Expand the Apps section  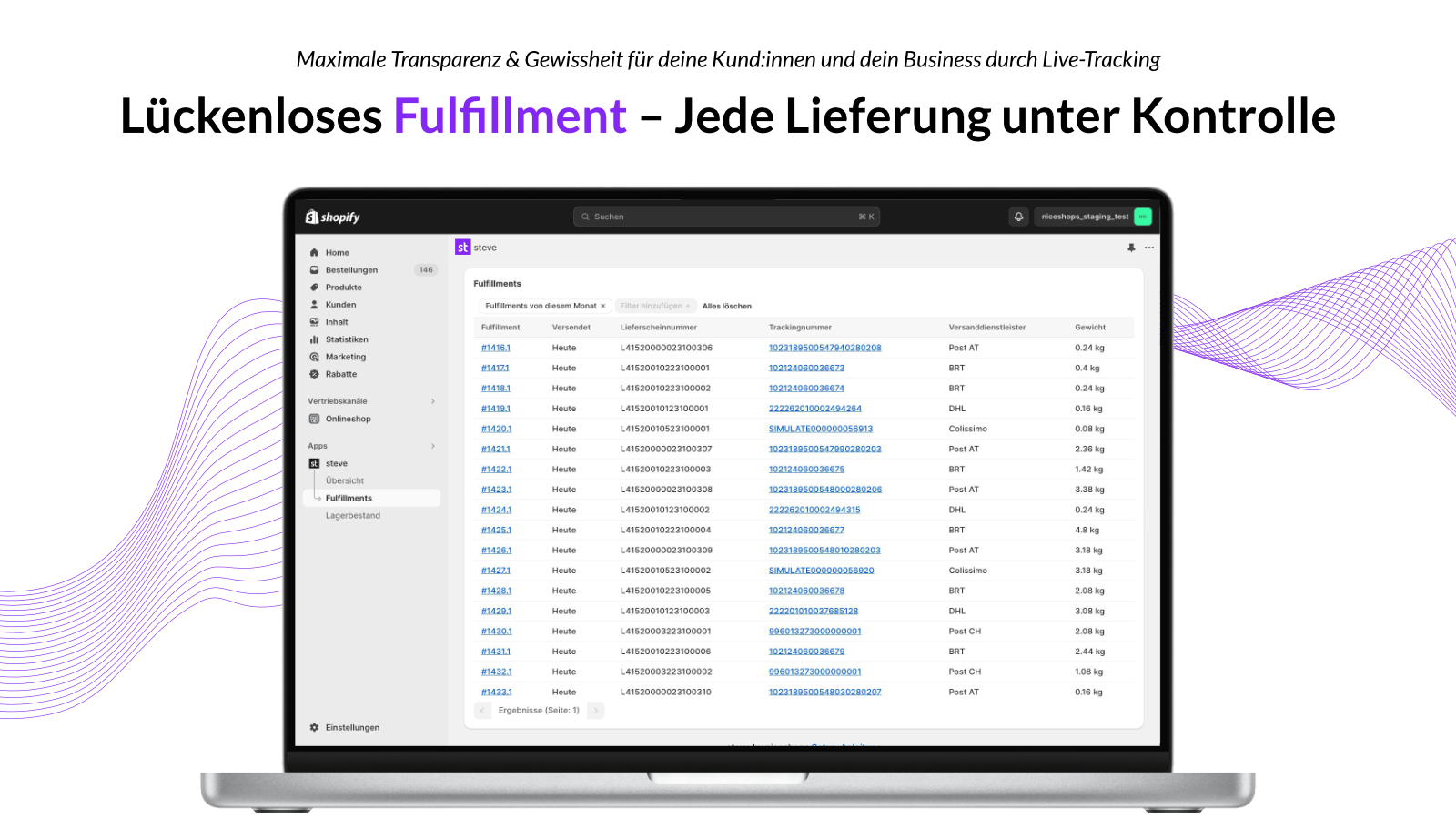[x=433, y=446]
